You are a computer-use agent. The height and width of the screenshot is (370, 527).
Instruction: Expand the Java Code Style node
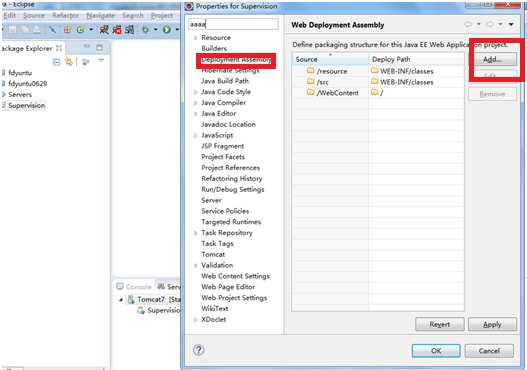tap(195, 92)
